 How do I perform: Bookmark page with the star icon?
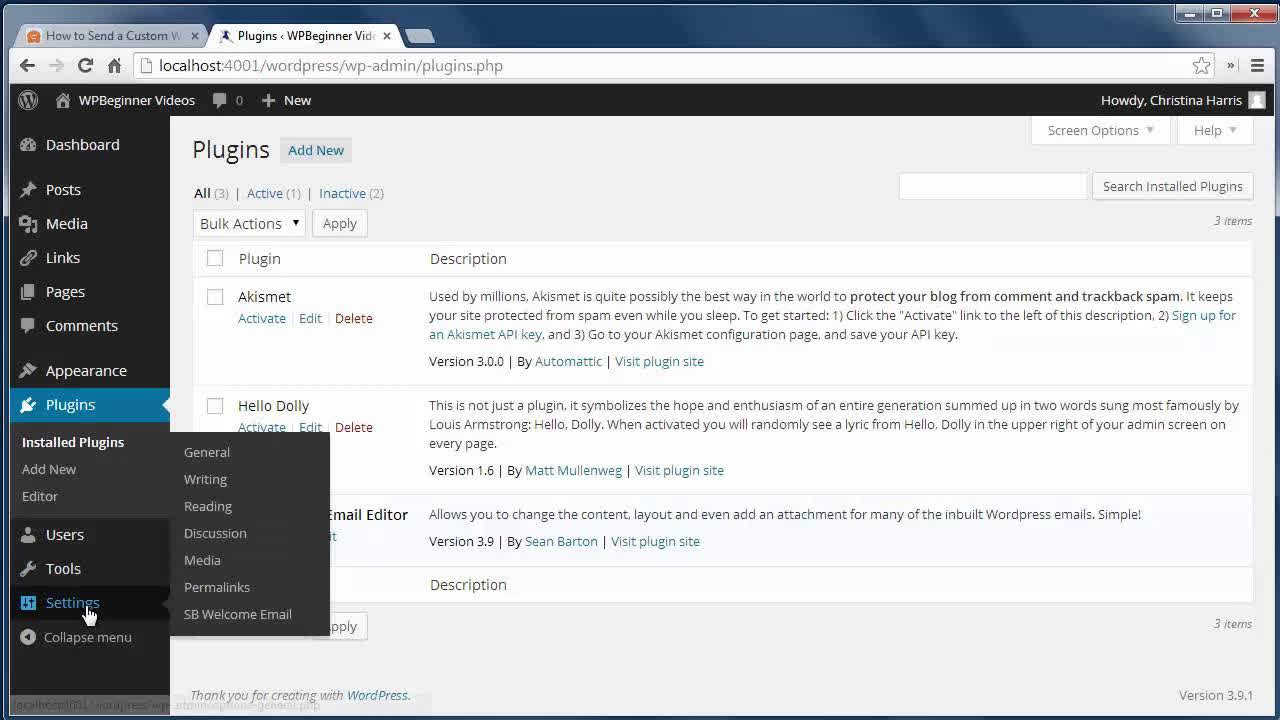pos(1201,65)
